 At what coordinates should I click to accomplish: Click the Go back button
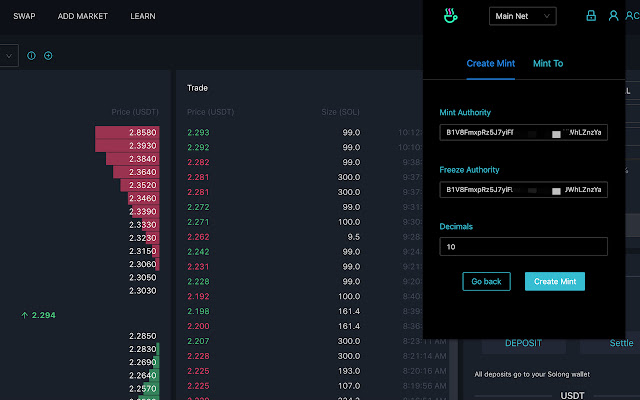tap(486, 281)
